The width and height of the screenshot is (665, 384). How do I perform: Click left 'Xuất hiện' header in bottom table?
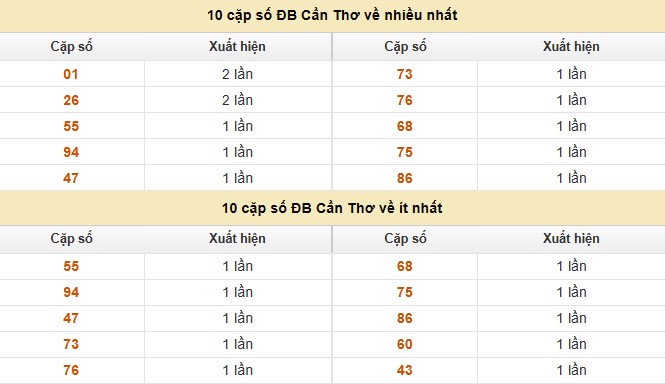point(237,238)
